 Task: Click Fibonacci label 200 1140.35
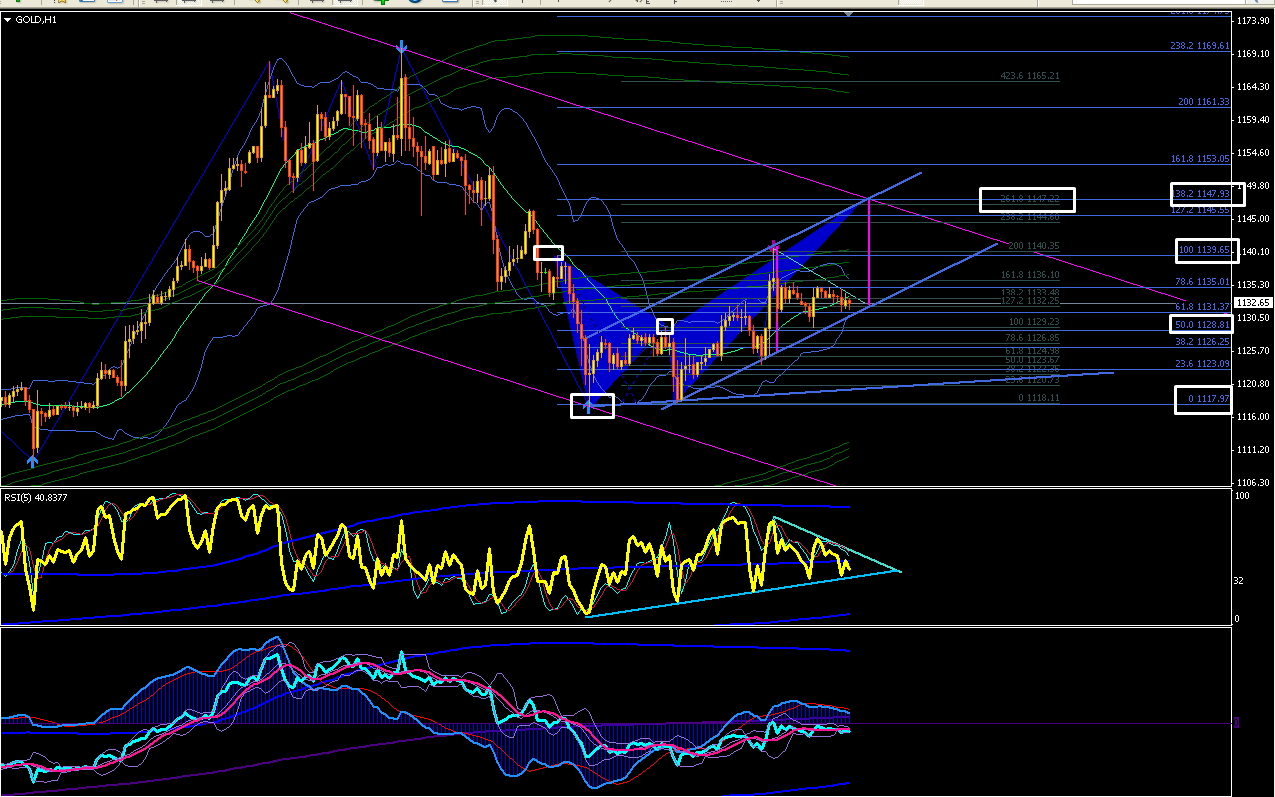1033,246
